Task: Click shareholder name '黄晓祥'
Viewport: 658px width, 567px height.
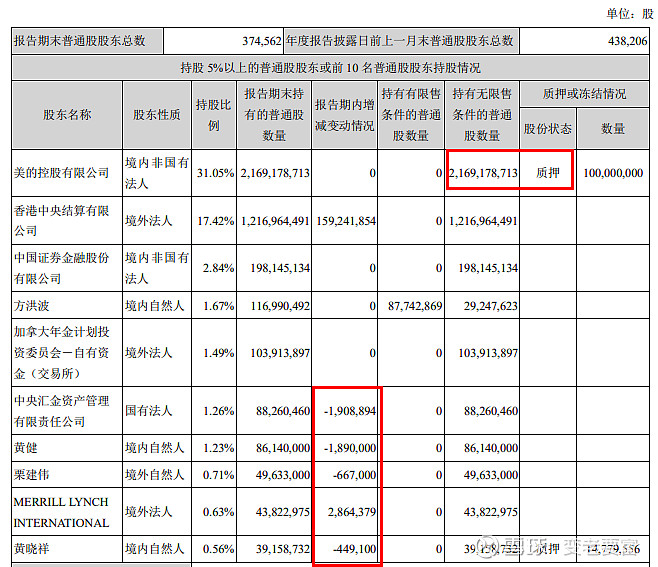Action: [x=31, y=549]
